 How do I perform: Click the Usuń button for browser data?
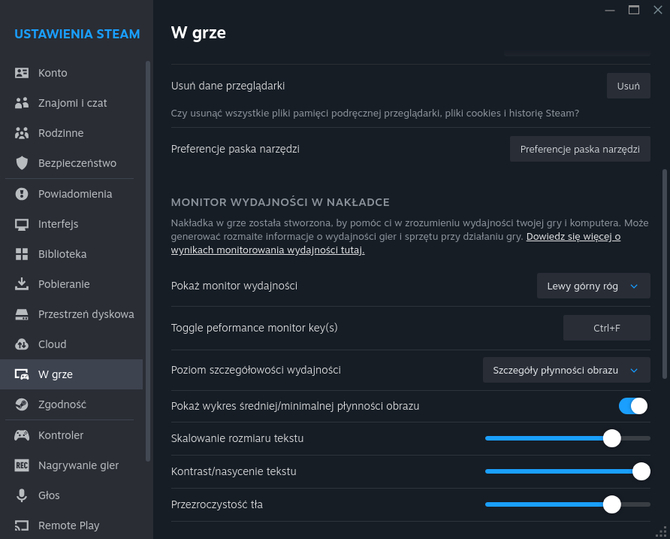point(628,86)
